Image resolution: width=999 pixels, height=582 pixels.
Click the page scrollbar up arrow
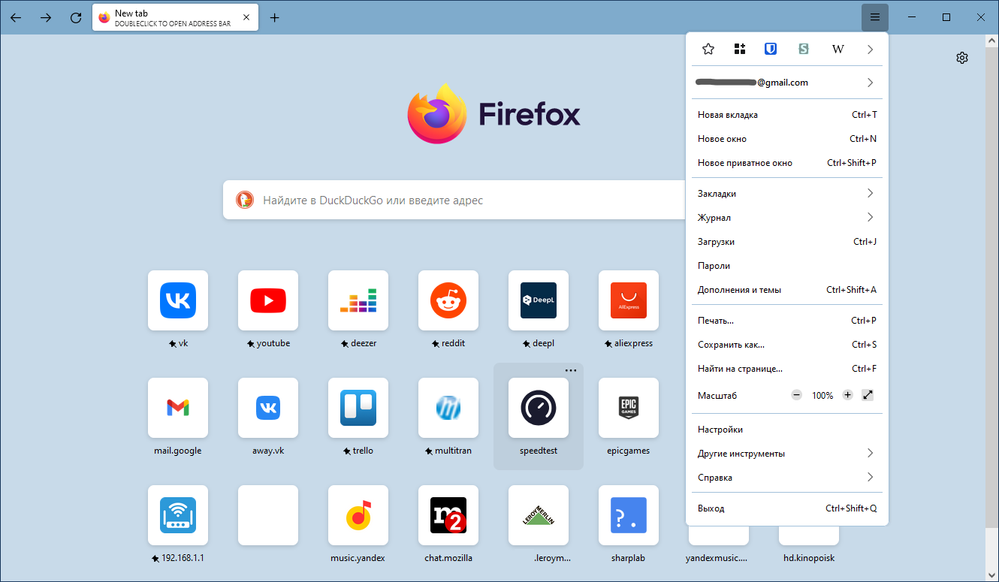[x=991, y=40]
